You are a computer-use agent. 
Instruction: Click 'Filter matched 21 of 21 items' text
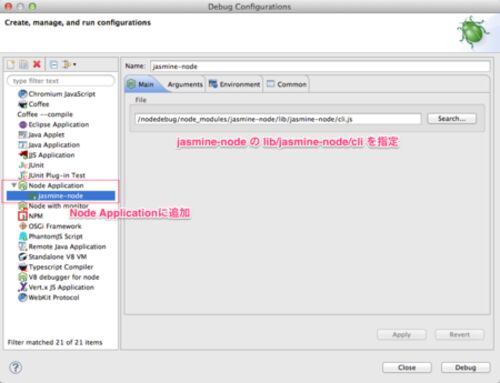(55, 342)
